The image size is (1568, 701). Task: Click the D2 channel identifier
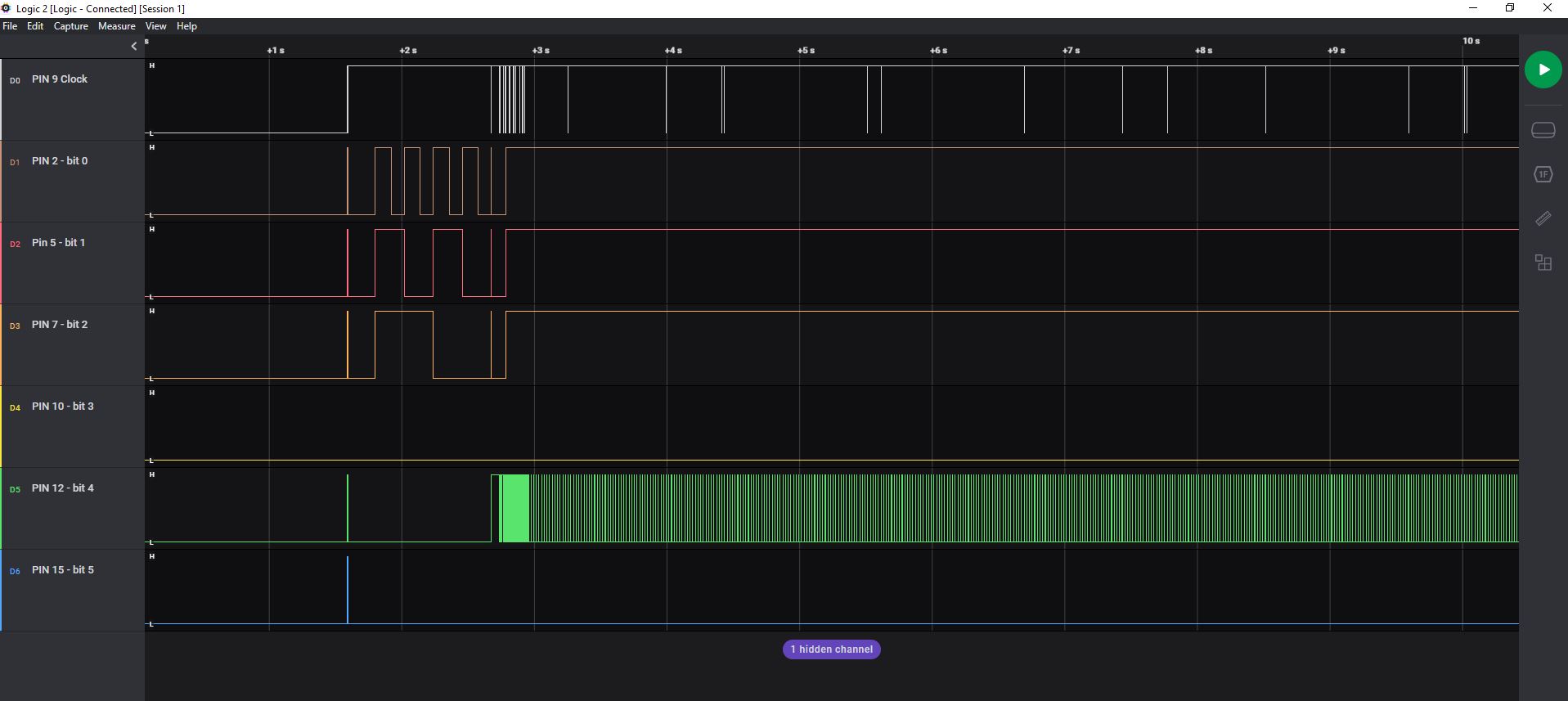pyautogui.click(x=15, y=245)
